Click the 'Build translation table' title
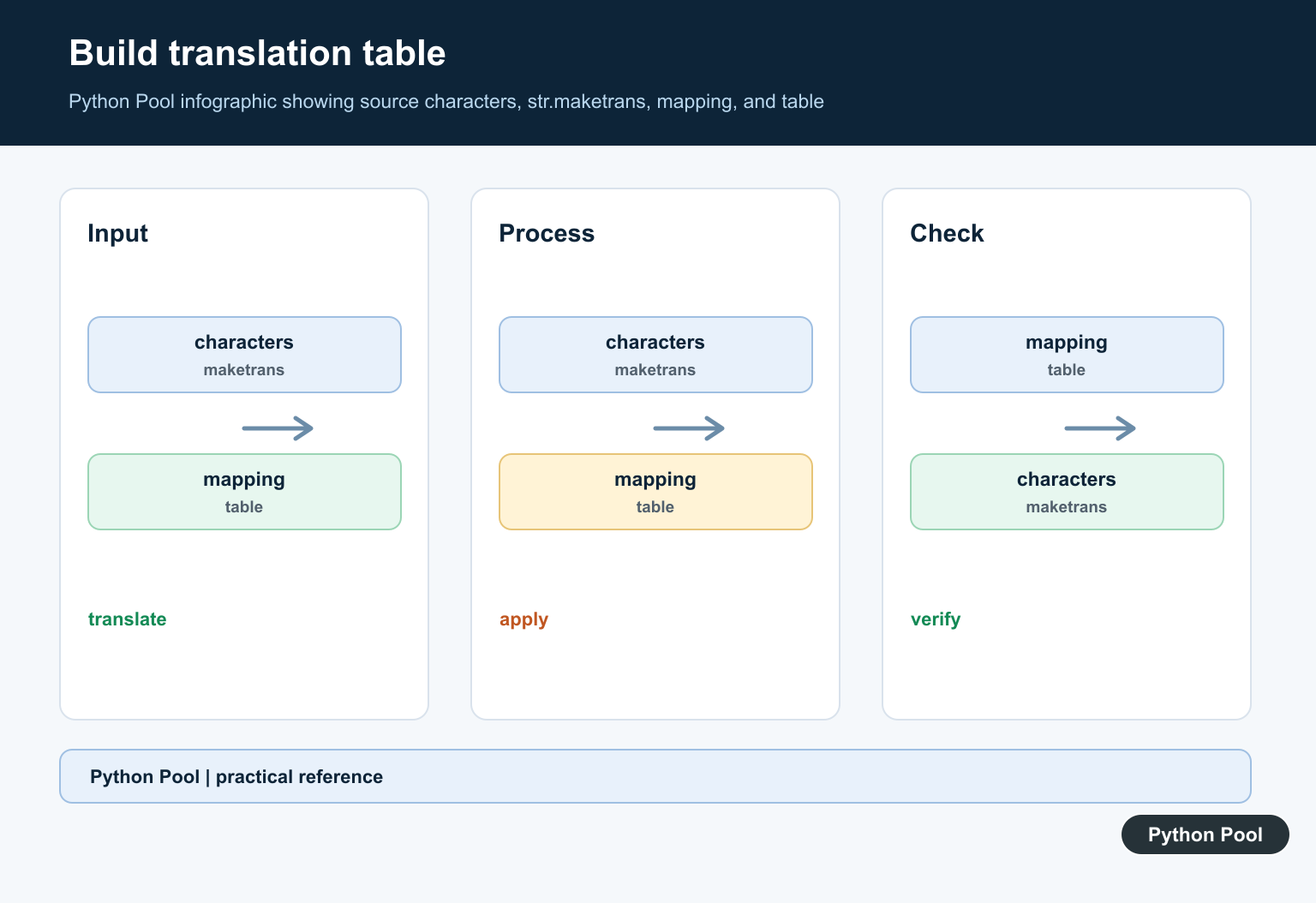The width and height of the screenshot is (1316, 903). [x=257, y=53]
